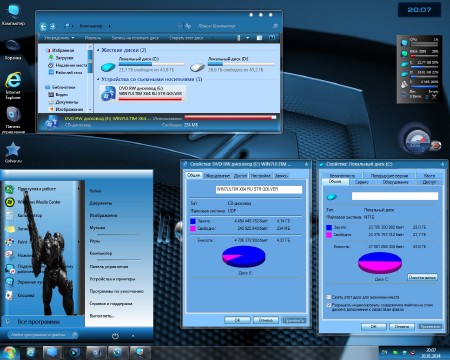Click Отмена in local disk C properties
The image size is (450, 360).
point(402,327)
